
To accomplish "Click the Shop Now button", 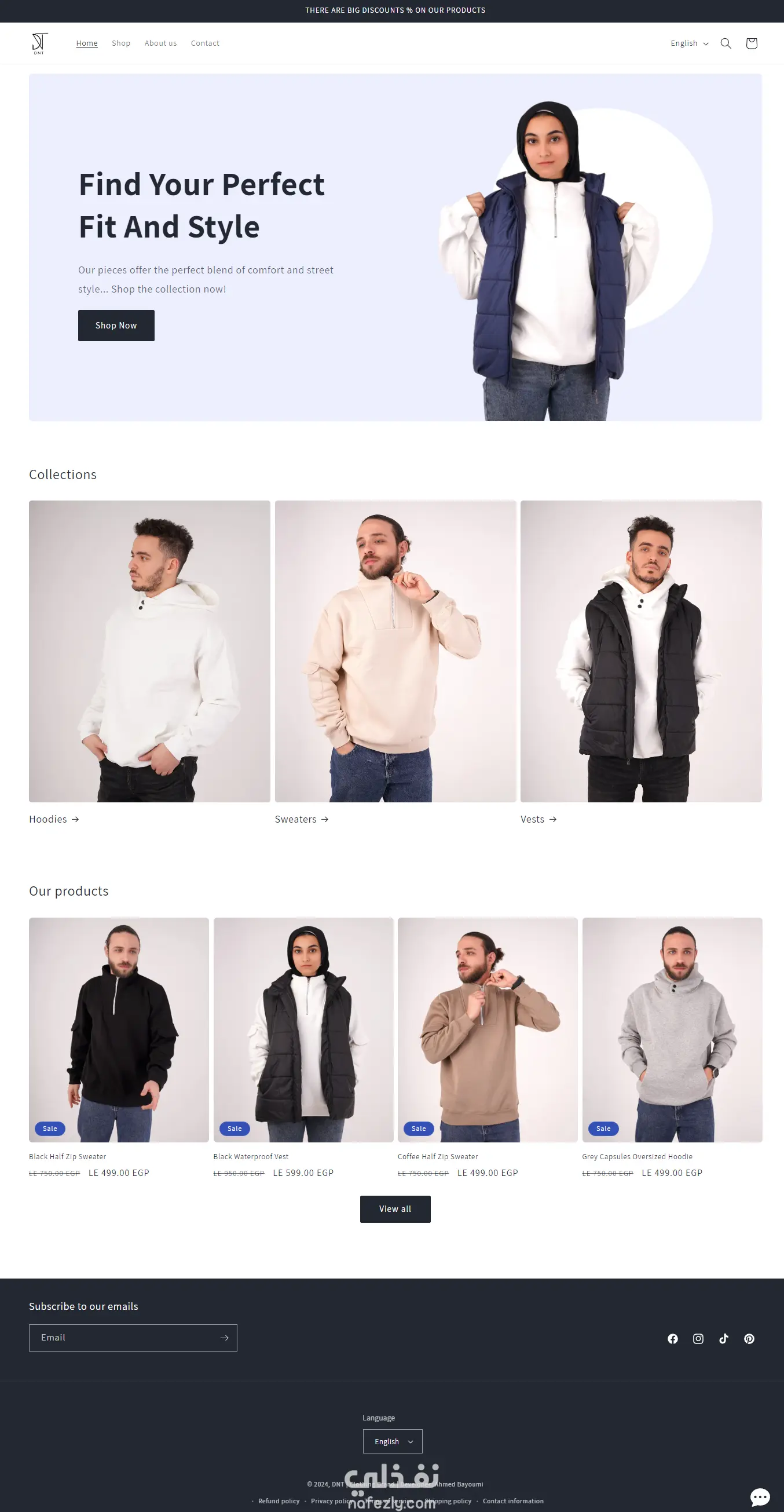I will (116, 325).
